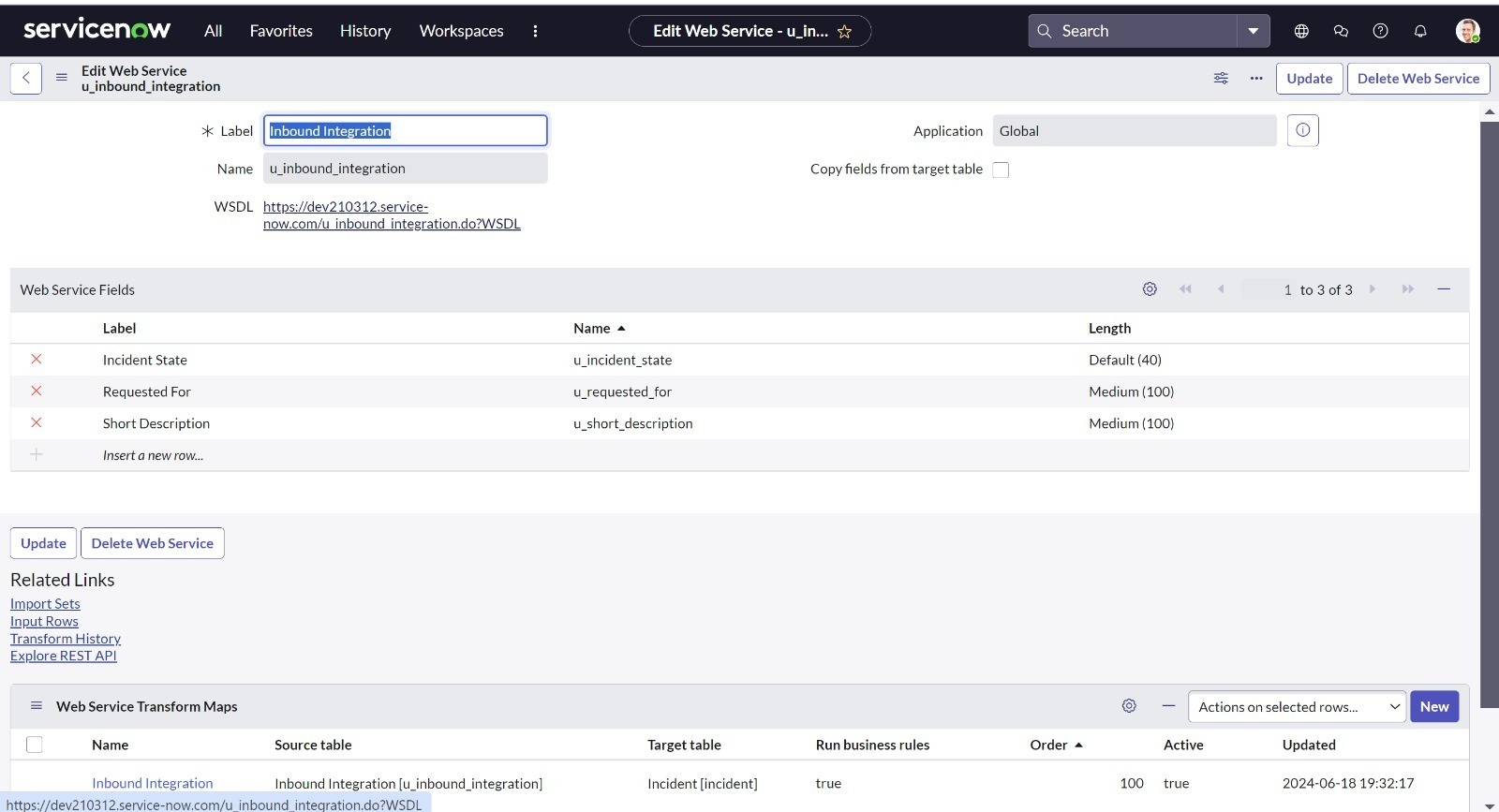The height and width of the screenshot is (812, 1499).
Task: Toggle select-all checkbox in Transform Maps
Action: click(x=35, y=745)
